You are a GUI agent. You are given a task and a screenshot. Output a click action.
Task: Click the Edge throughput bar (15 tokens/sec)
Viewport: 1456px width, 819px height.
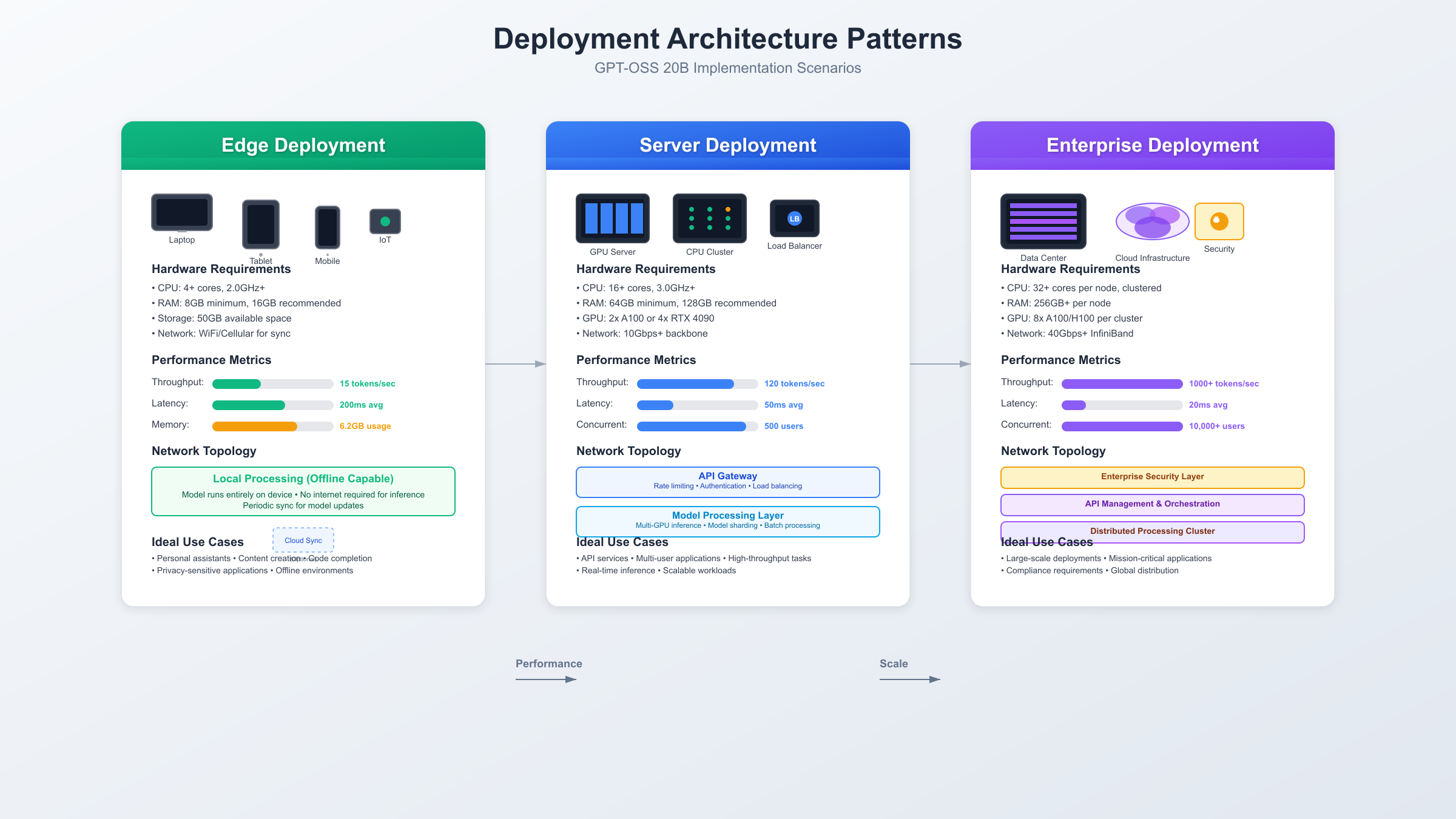(273, 384)
